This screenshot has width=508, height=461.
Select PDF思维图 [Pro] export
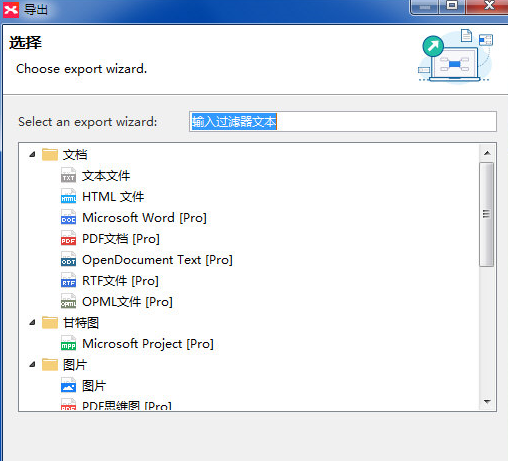point(127,406)
